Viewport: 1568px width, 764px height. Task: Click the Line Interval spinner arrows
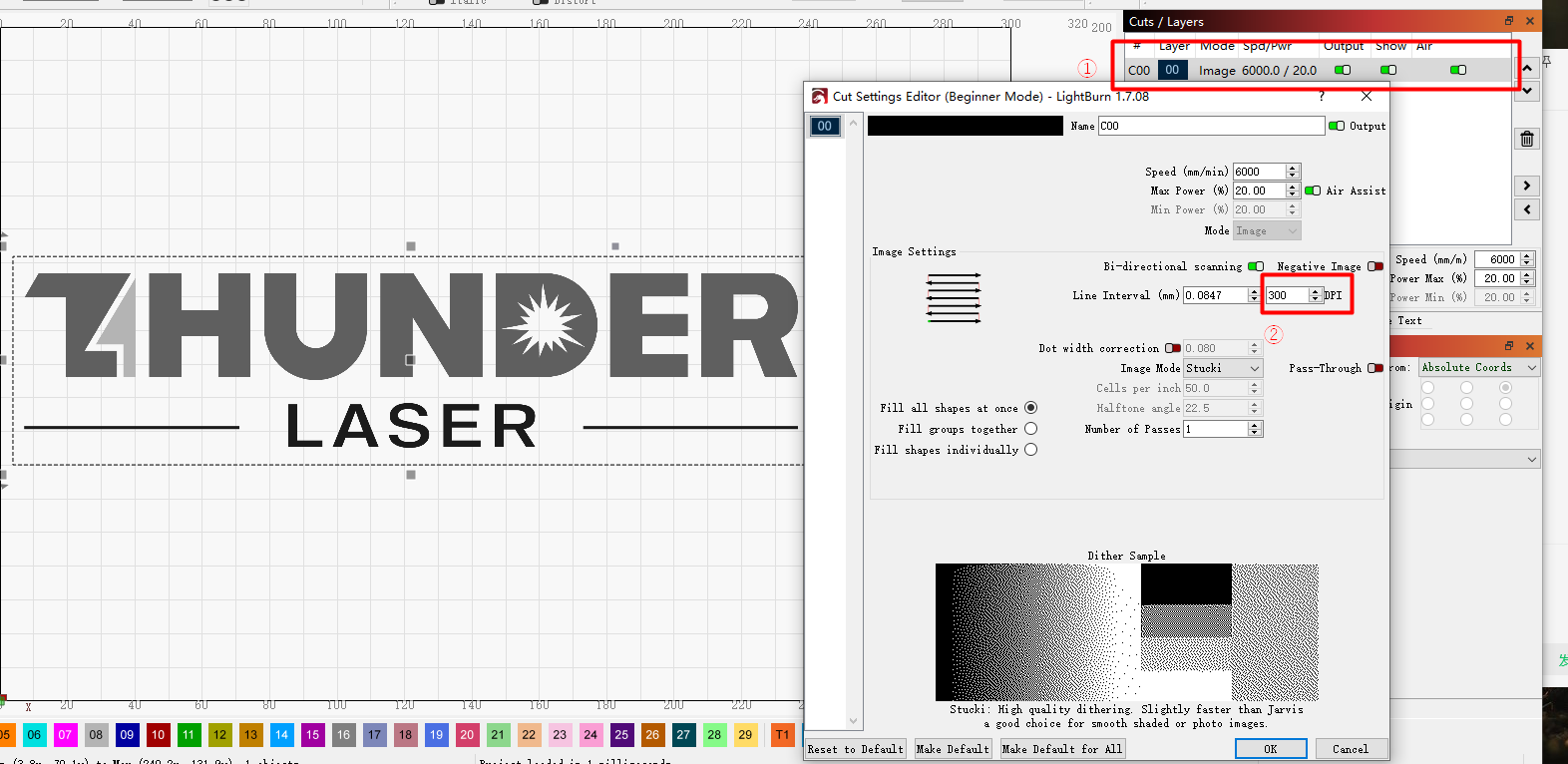coord(1254,295)
